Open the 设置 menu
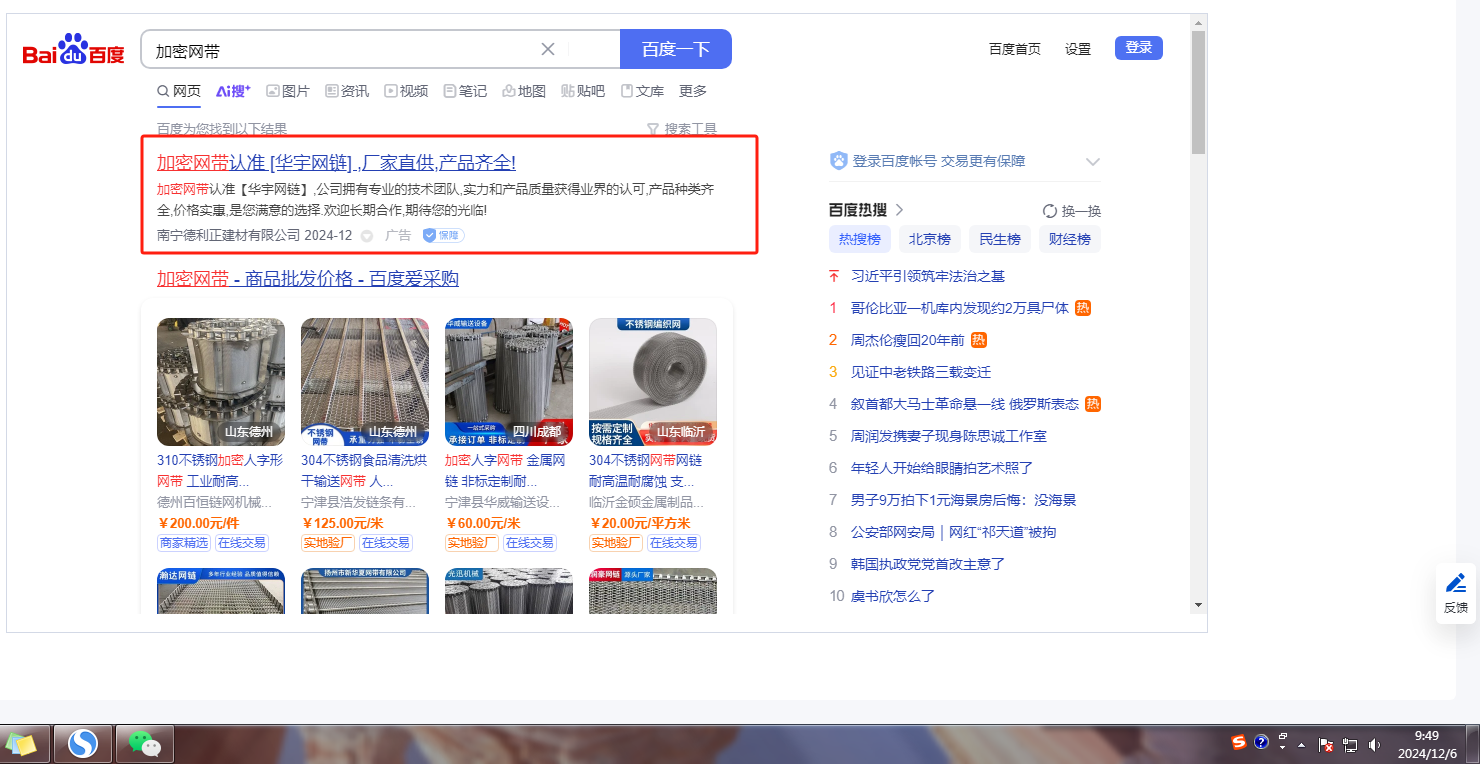 [x=1078, y=49]
